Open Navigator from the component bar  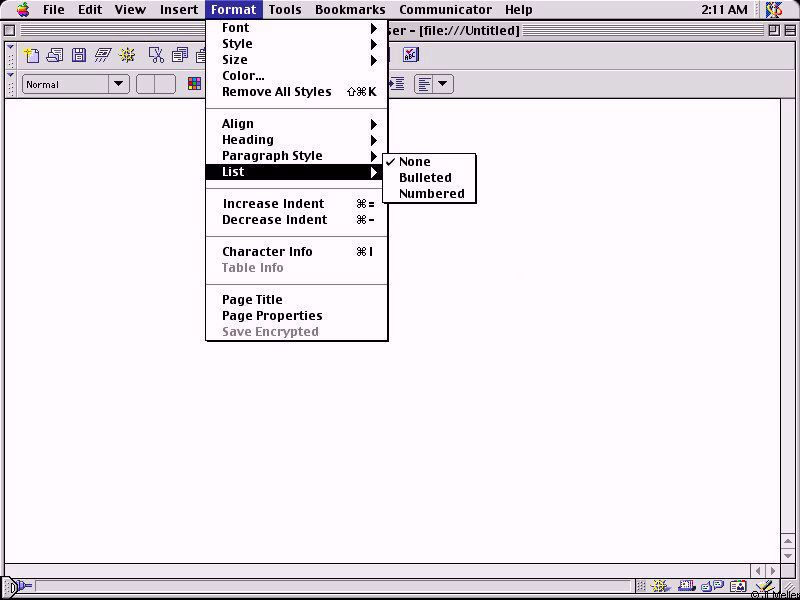pyautogui.click(x=660, y=587)
